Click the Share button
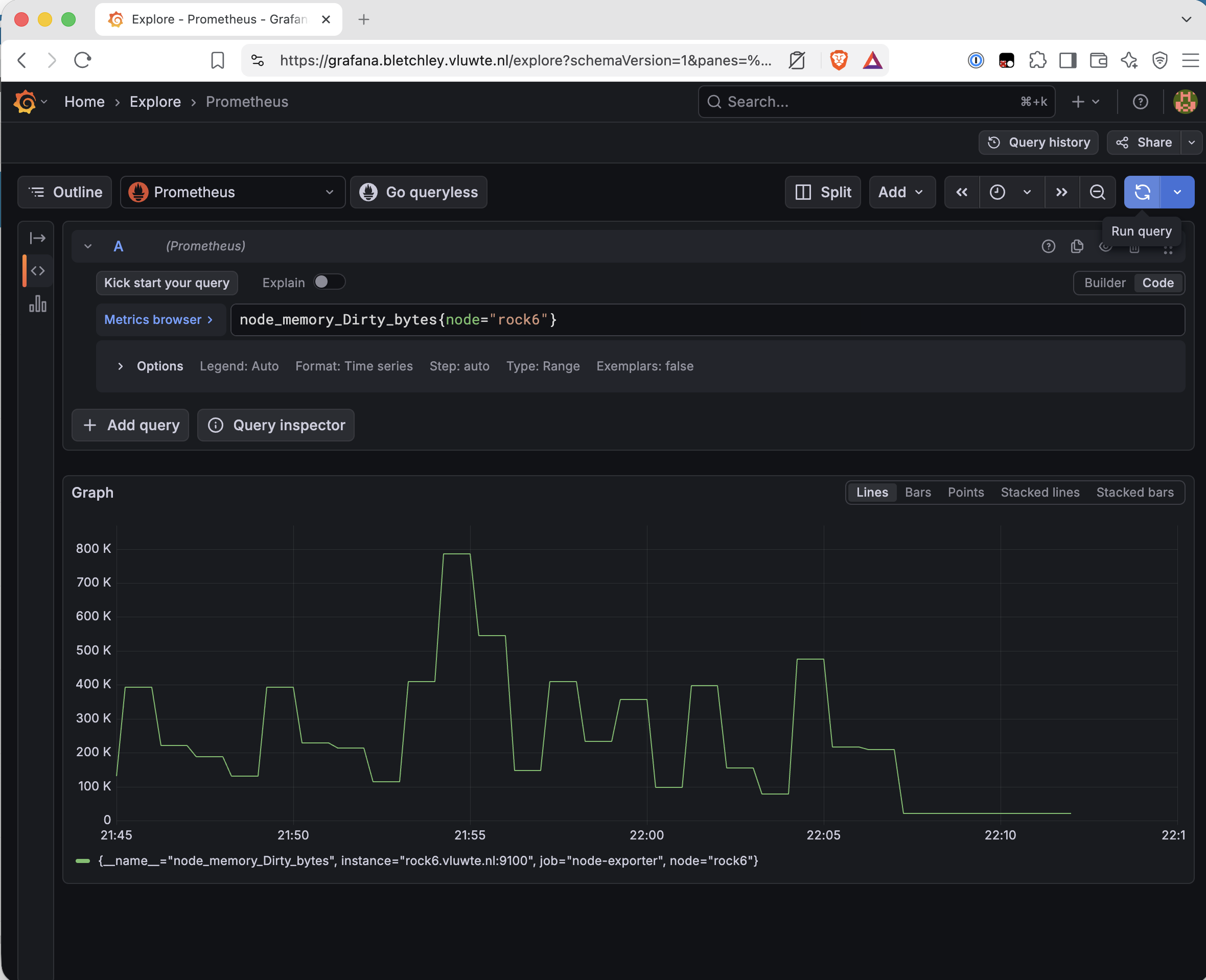This screenshot has width=1206, height=980. click(1144, 142)
